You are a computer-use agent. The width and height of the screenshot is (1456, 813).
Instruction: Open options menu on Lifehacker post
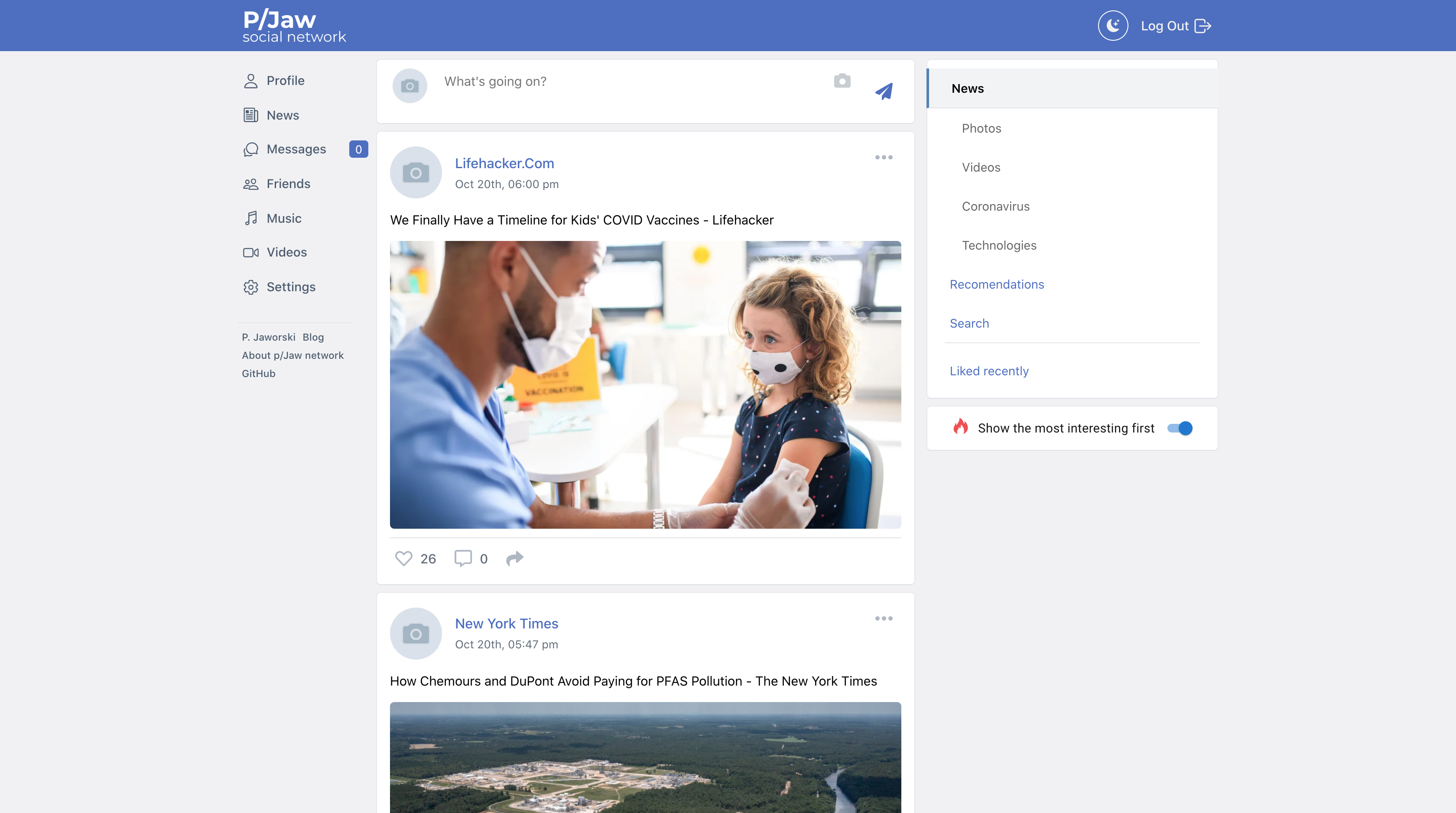point(884,157)
